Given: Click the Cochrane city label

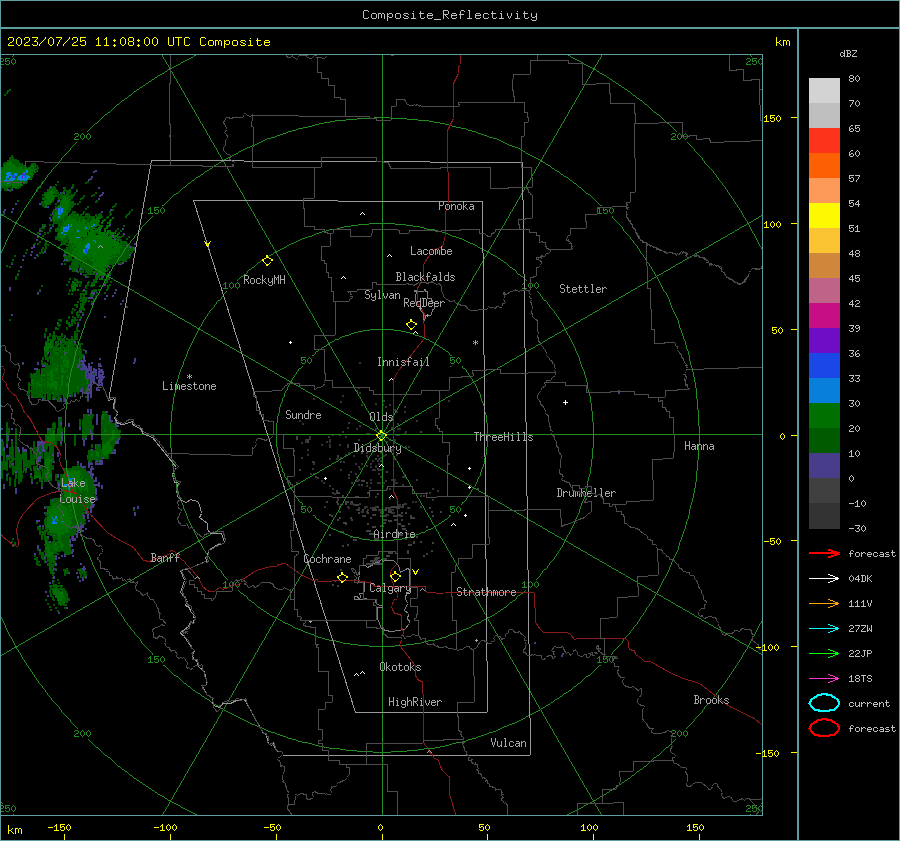Looking at the screenshot, I should coord(327,559).
